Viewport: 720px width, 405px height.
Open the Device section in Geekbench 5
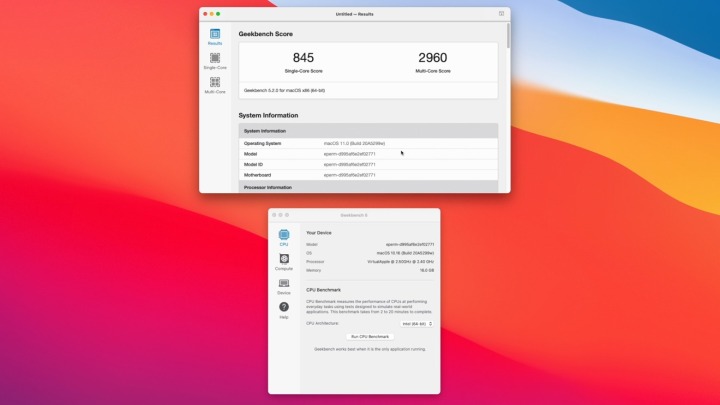284,287
